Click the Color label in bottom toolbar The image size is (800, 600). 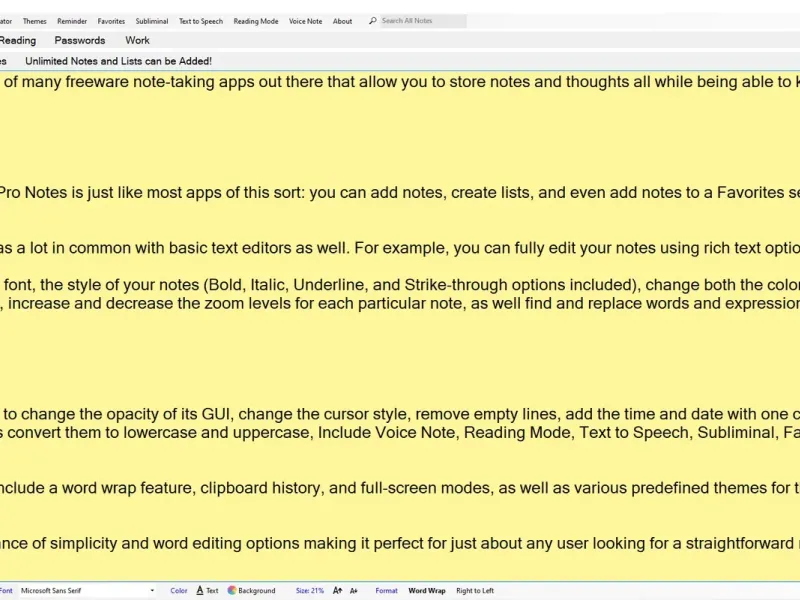coord(179,590)
